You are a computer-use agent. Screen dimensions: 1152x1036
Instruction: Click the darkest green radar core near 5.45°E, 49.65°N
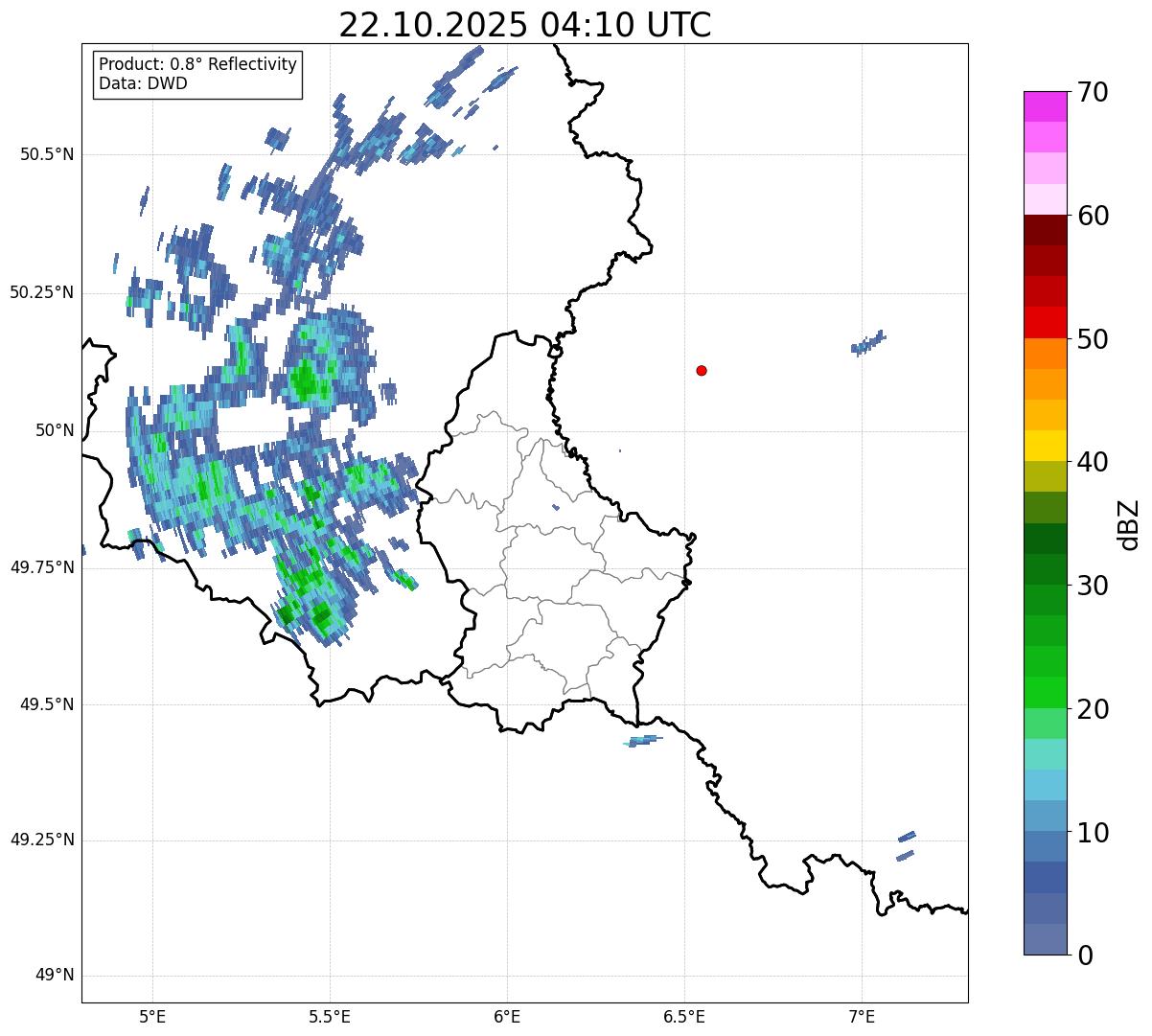click(x=321, y=614)
